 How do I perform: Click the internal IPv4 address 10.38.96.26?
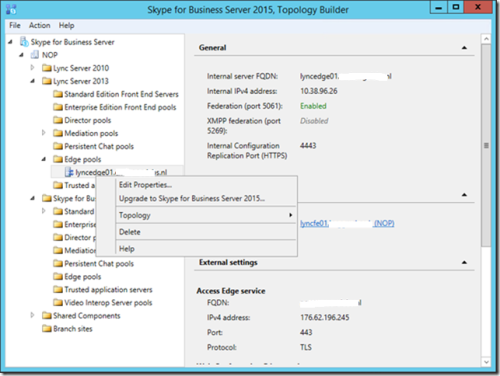pyautogui.click(x=319, y=91)
